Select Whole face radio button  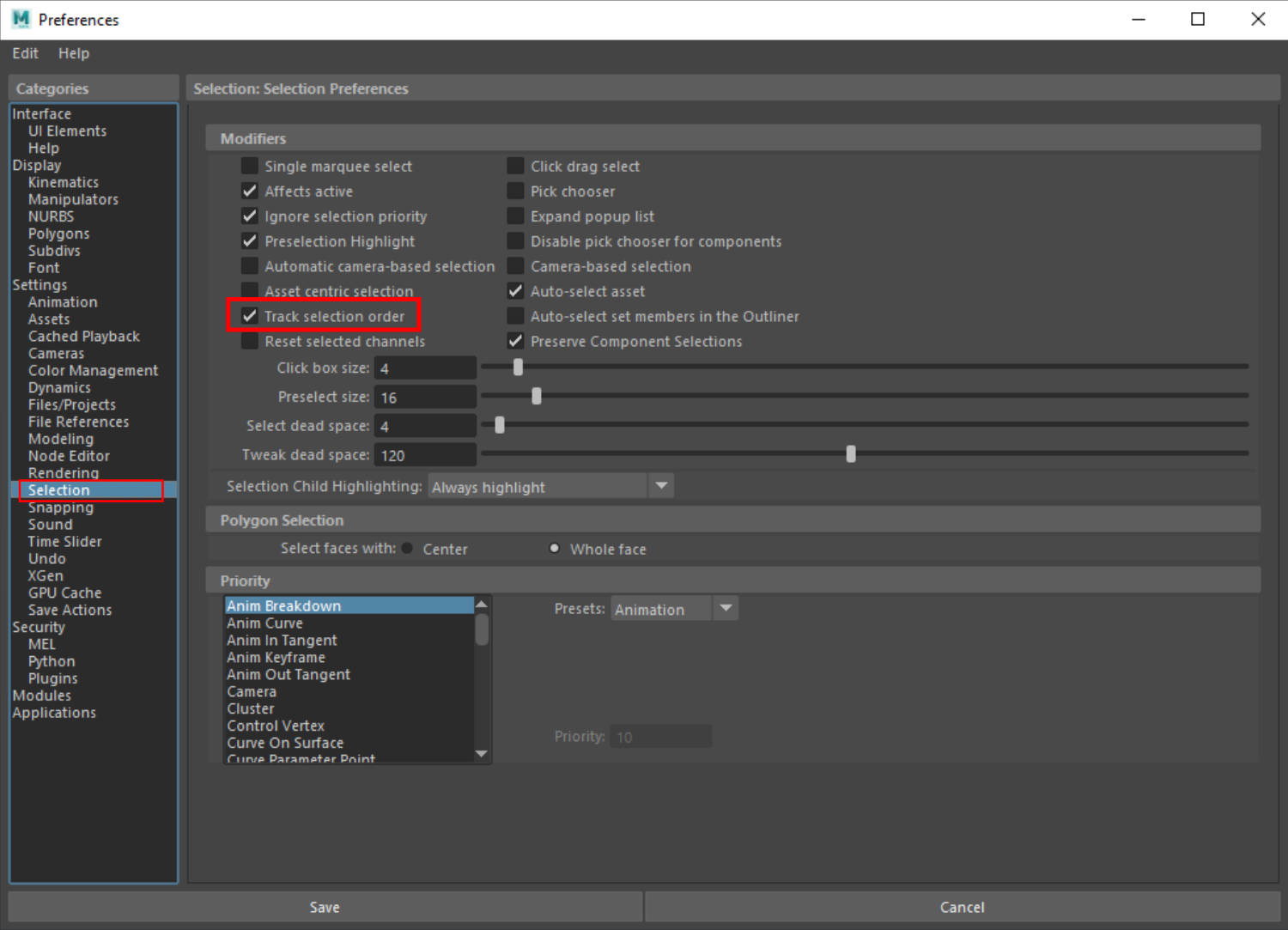coord(555,548)
